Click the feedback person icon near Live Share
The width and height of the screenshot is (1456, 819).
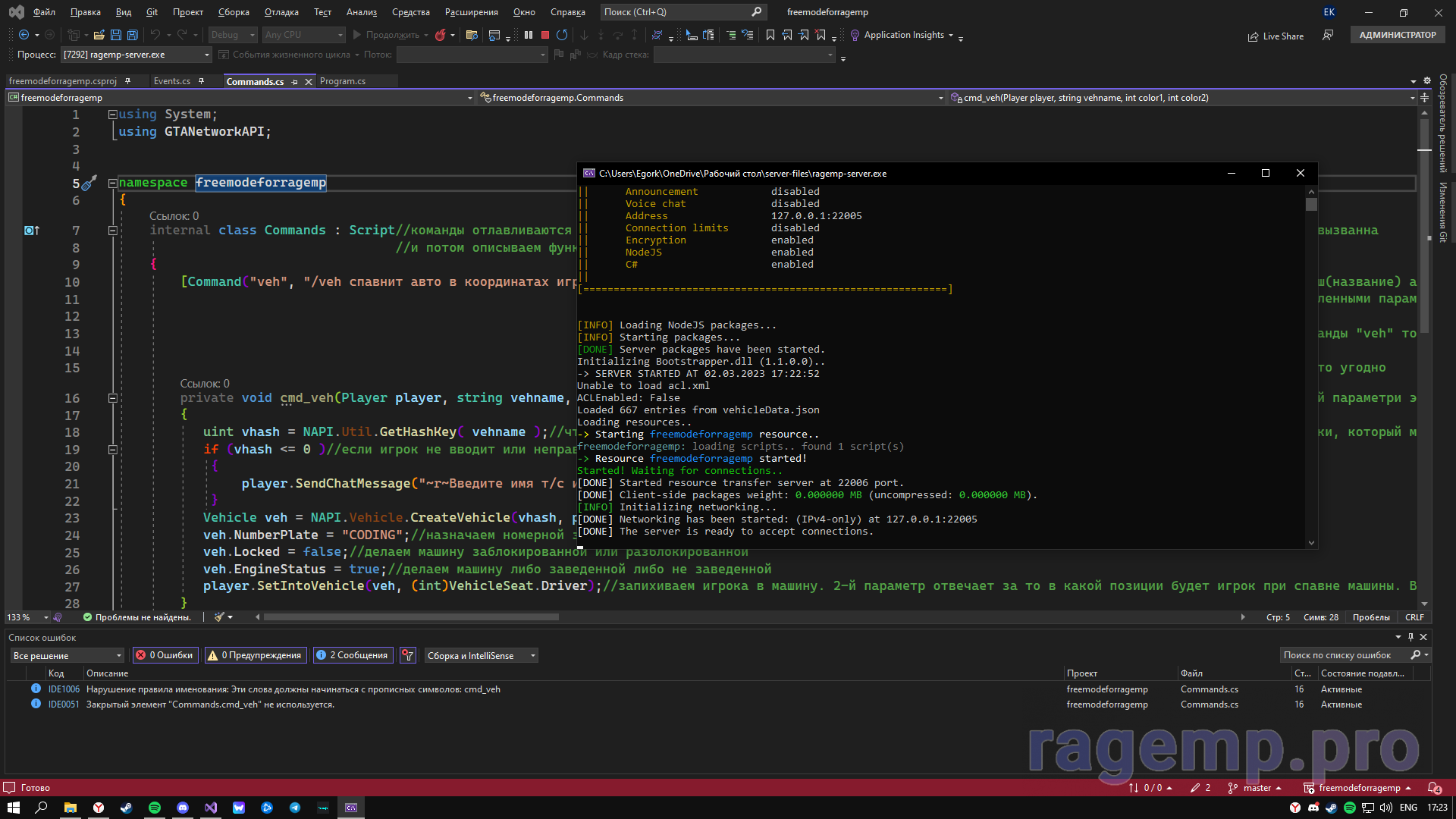click(1328, 35)
